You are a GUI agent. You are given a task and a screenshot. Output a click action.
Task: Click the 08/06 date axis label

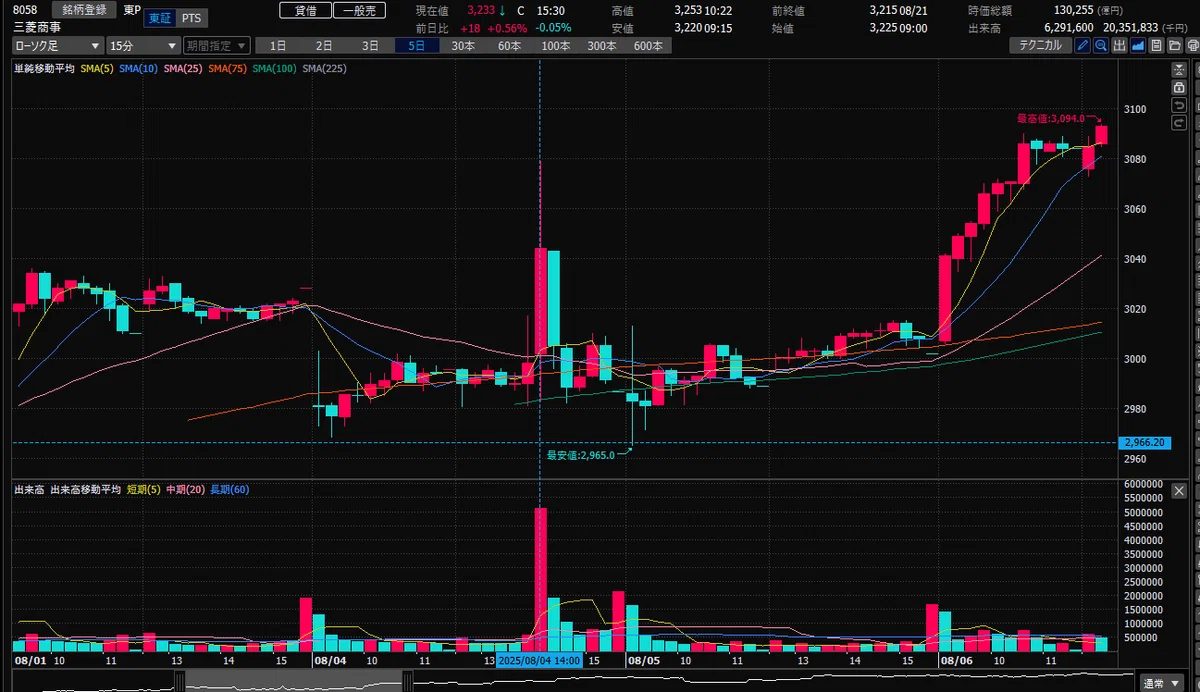pyautogui.click(x=955, y=661)
